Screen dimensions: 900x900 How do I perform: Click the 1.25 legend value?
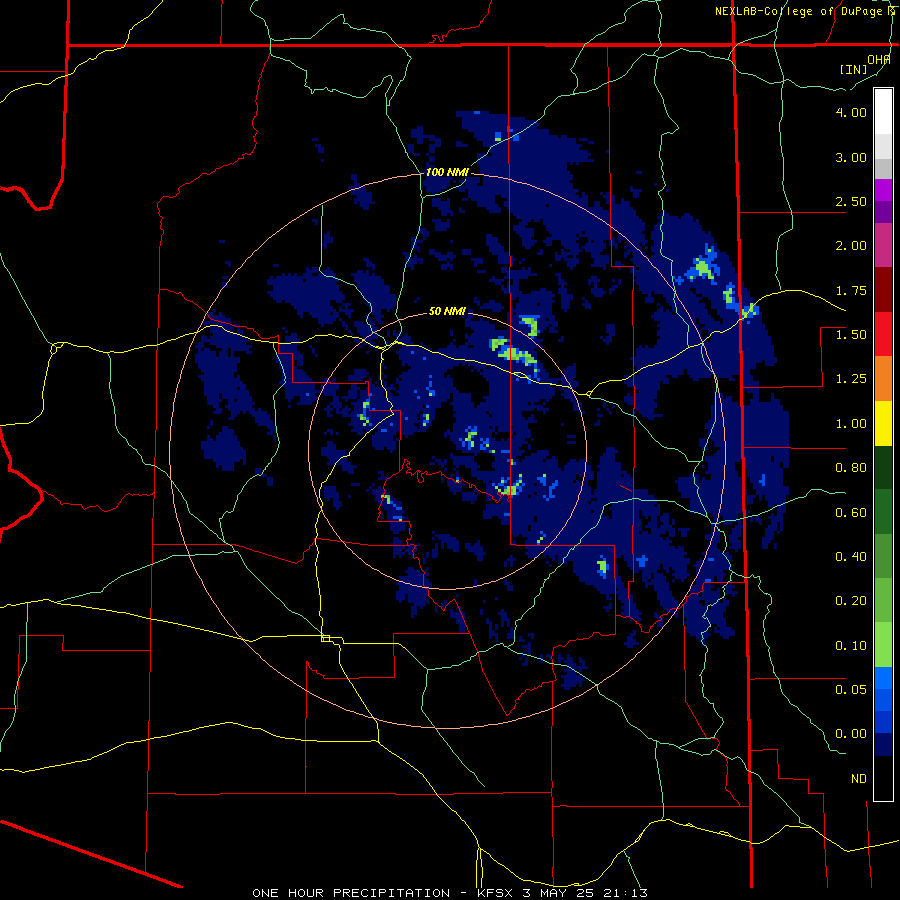coord(851,379)
